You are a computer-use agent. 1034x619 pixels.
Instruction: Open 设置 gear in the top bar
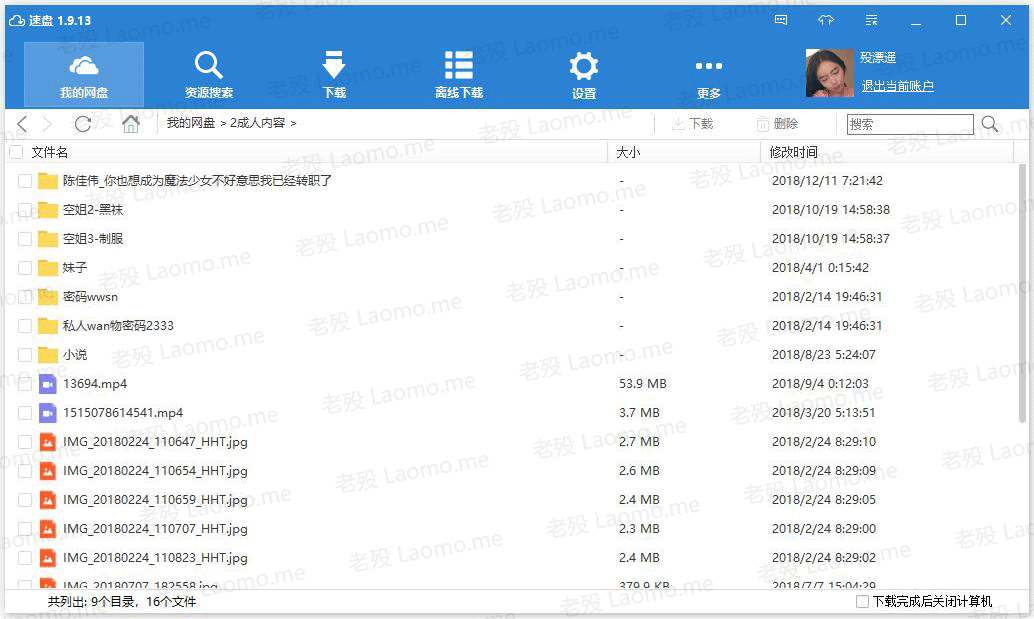click(584, 74)
